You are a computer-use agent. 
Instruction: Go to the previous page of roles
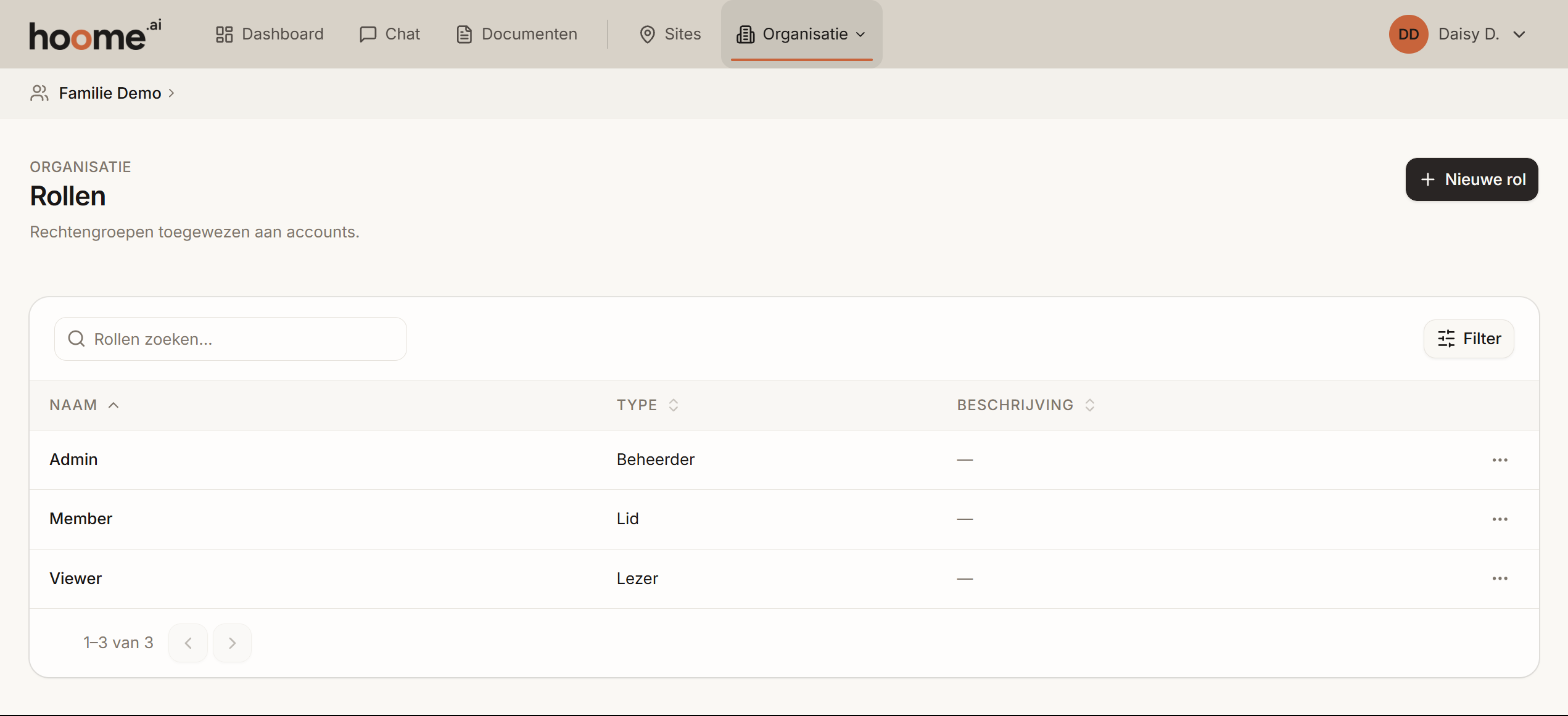[188, 643]
